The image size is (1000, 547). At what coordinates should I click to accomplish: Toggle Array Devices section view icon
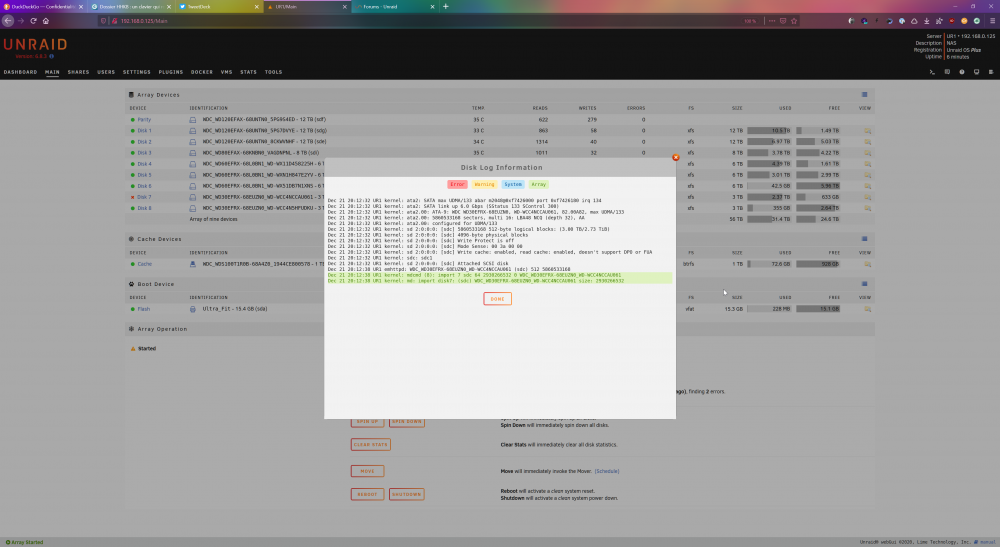point(864,94)
